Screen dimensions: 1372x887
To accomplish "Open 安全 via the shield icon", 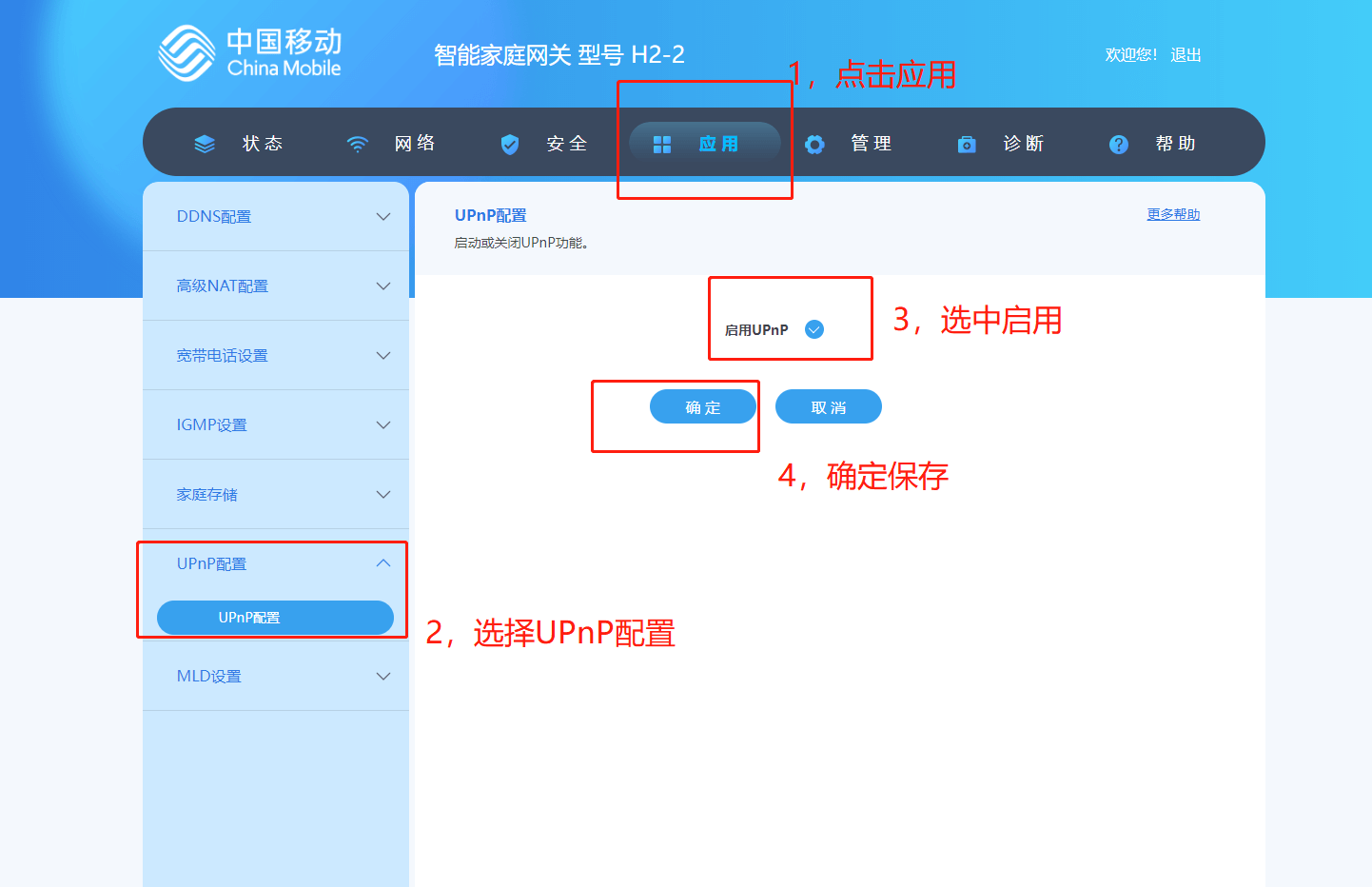I will pyautogui.click(x=510, y=143).
